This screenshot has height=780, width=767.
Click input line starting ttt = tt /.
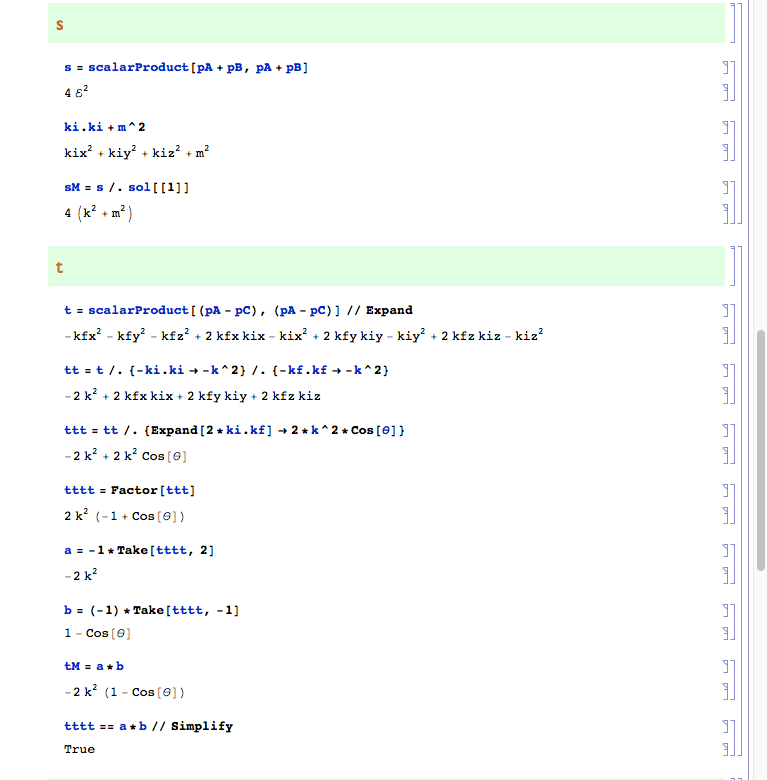coord(234,430)
